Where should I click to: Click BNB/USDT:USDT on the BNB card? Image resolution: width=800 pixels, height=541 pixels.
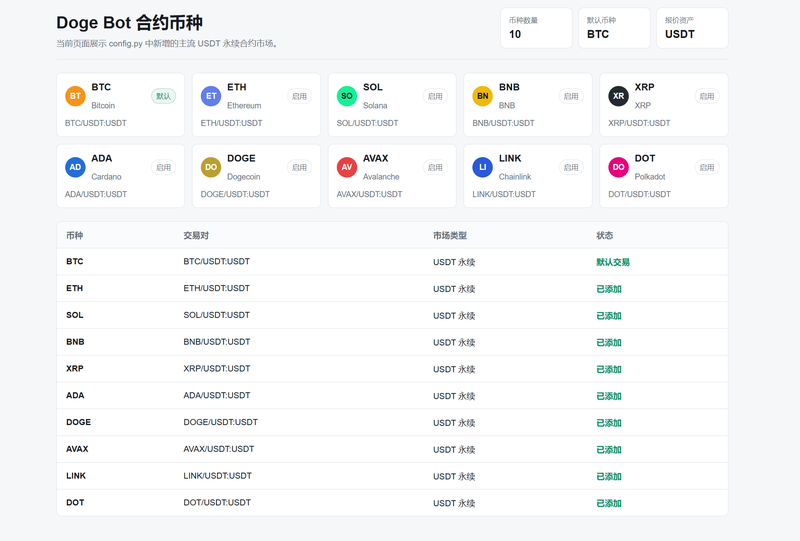[503, 123]
